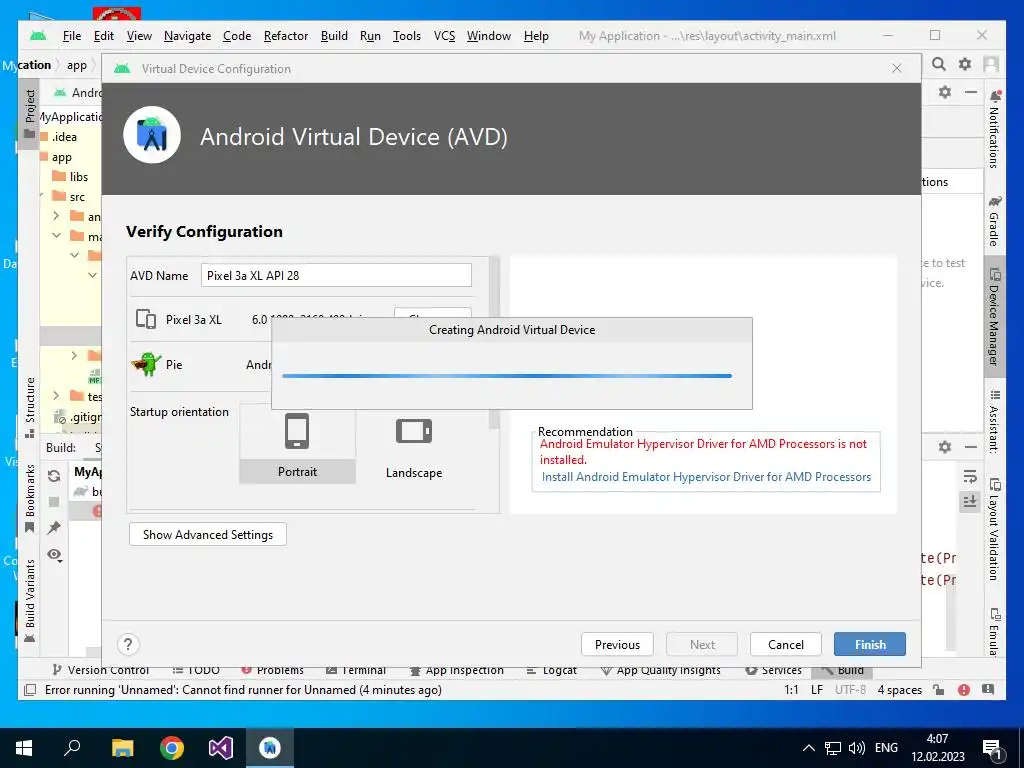Open Windows Start menu
Screen dimensions: 1024x768
click(x=24, y=747)
